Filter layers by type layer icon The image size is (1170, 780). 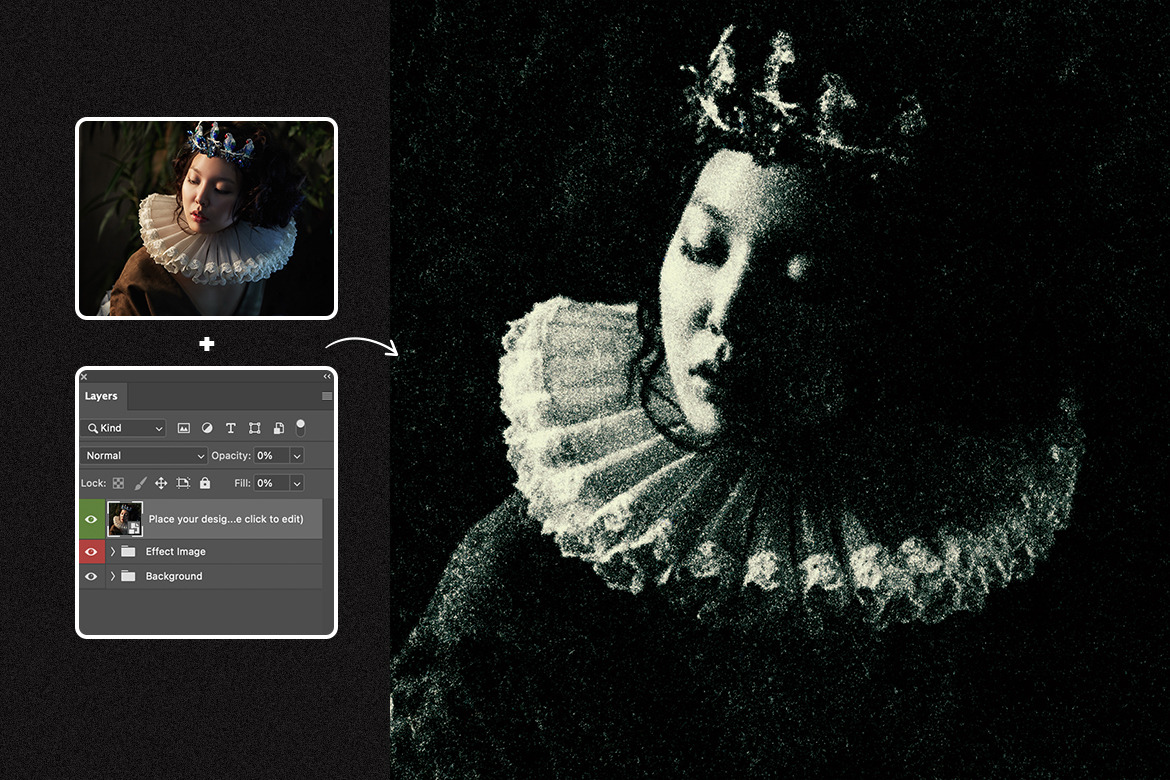pyautogui.click(x=230, y=428)
